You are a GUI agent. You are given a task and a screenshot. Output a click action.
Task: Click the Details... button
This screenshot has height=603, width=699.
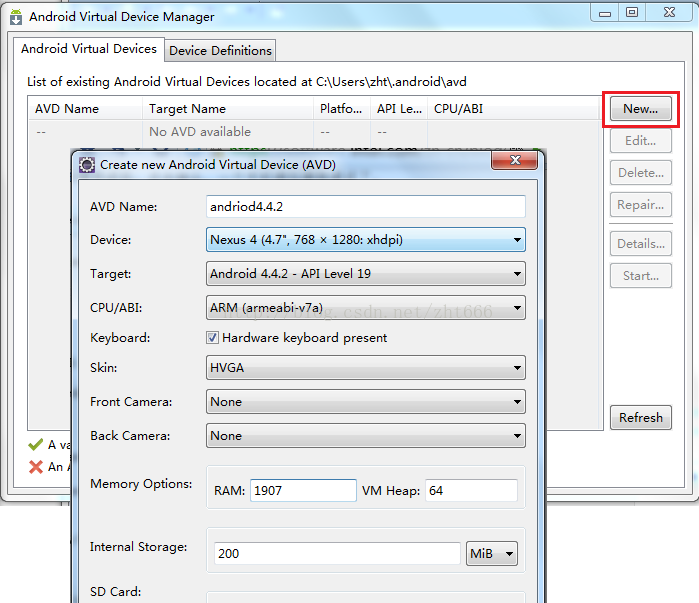641,244
